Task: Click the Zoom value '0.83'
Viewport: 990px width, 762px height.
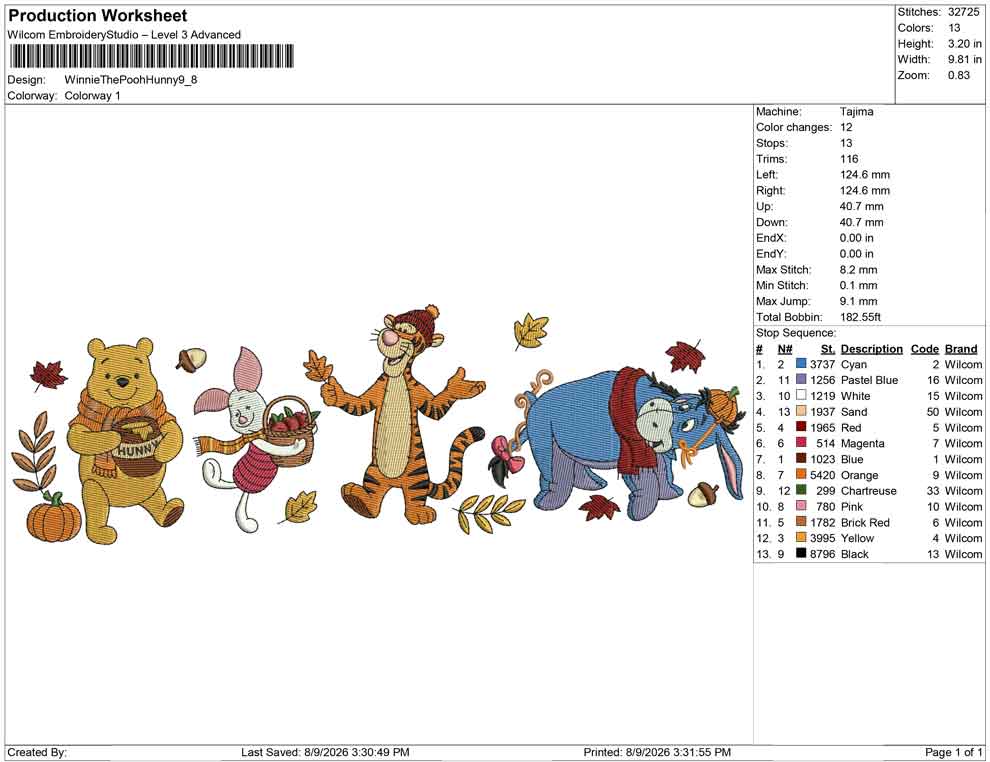Action: pos(959,75)
